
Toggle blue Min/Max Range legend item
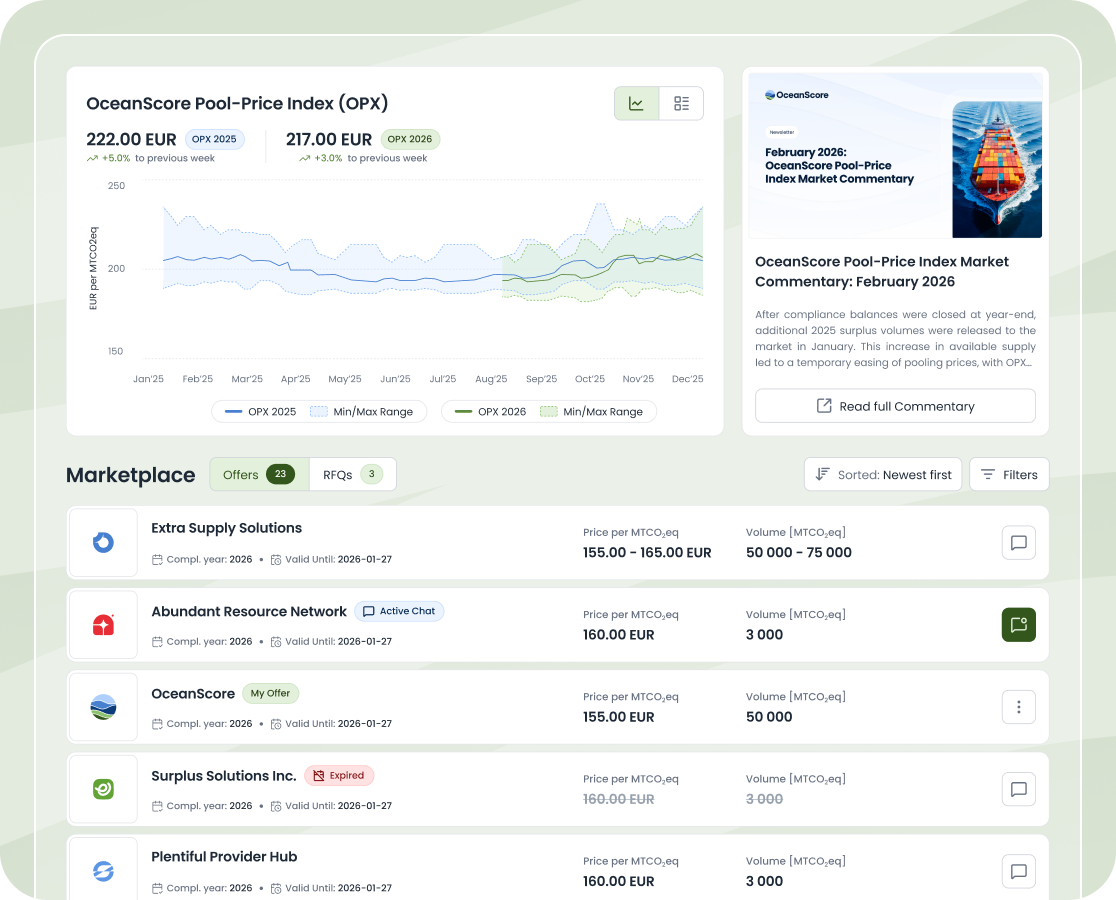pyautogui.click(x=362, y=411)
